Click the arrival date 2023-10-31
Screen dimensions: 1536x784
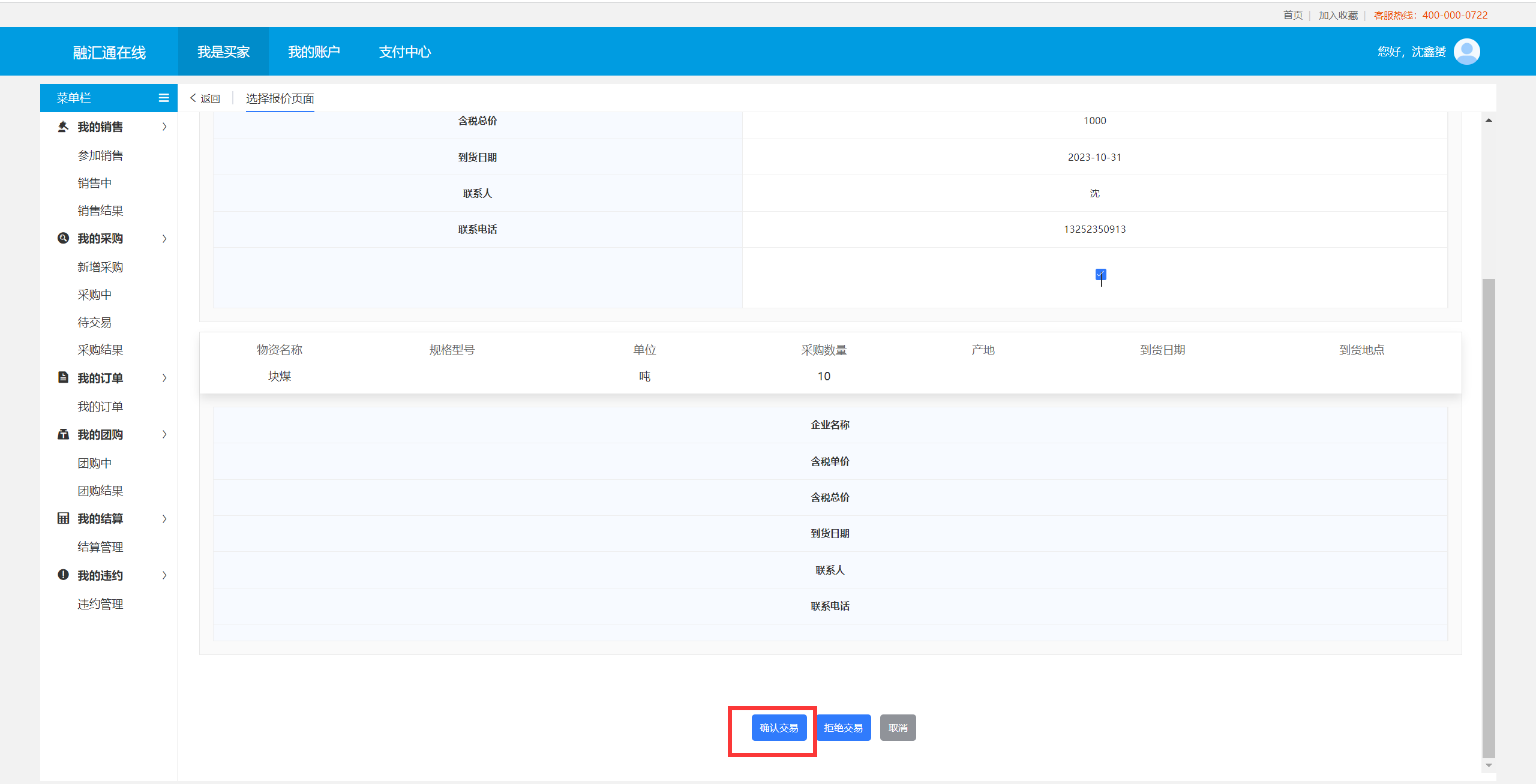(x=1094, y=157)
